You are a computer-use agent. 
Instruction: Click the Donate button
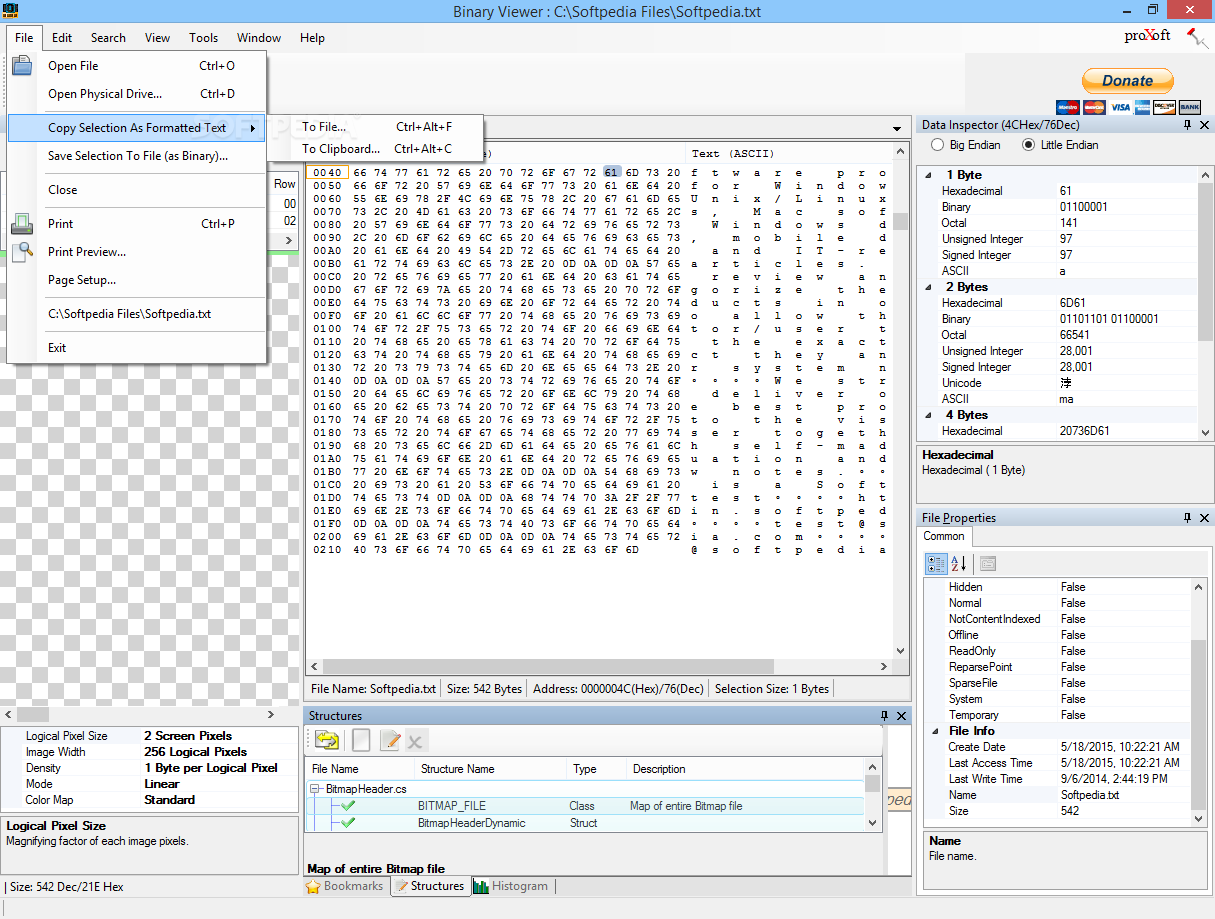1128,81
